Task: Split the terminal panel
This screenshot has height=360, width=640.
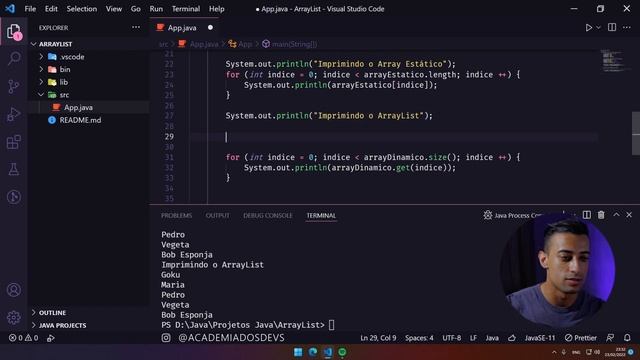Action: click(x=587, y=215)
